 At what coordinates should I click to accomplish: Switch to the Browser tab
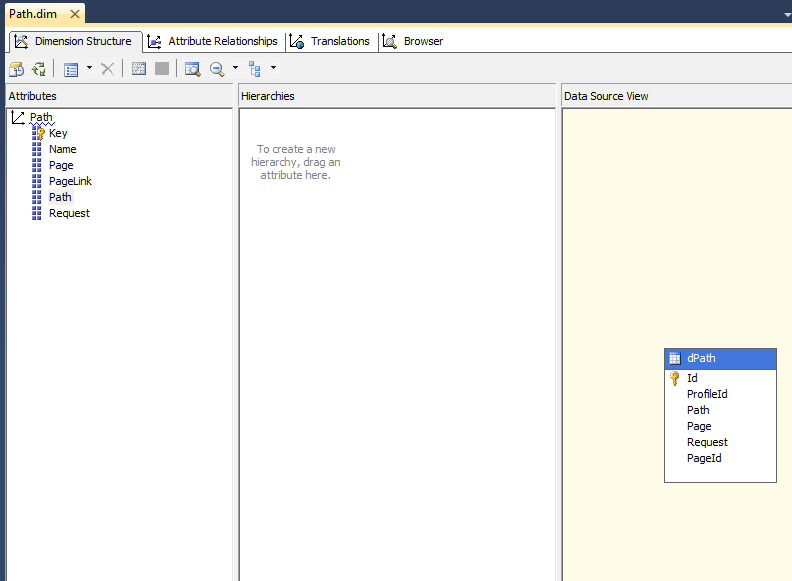point(413,41)
